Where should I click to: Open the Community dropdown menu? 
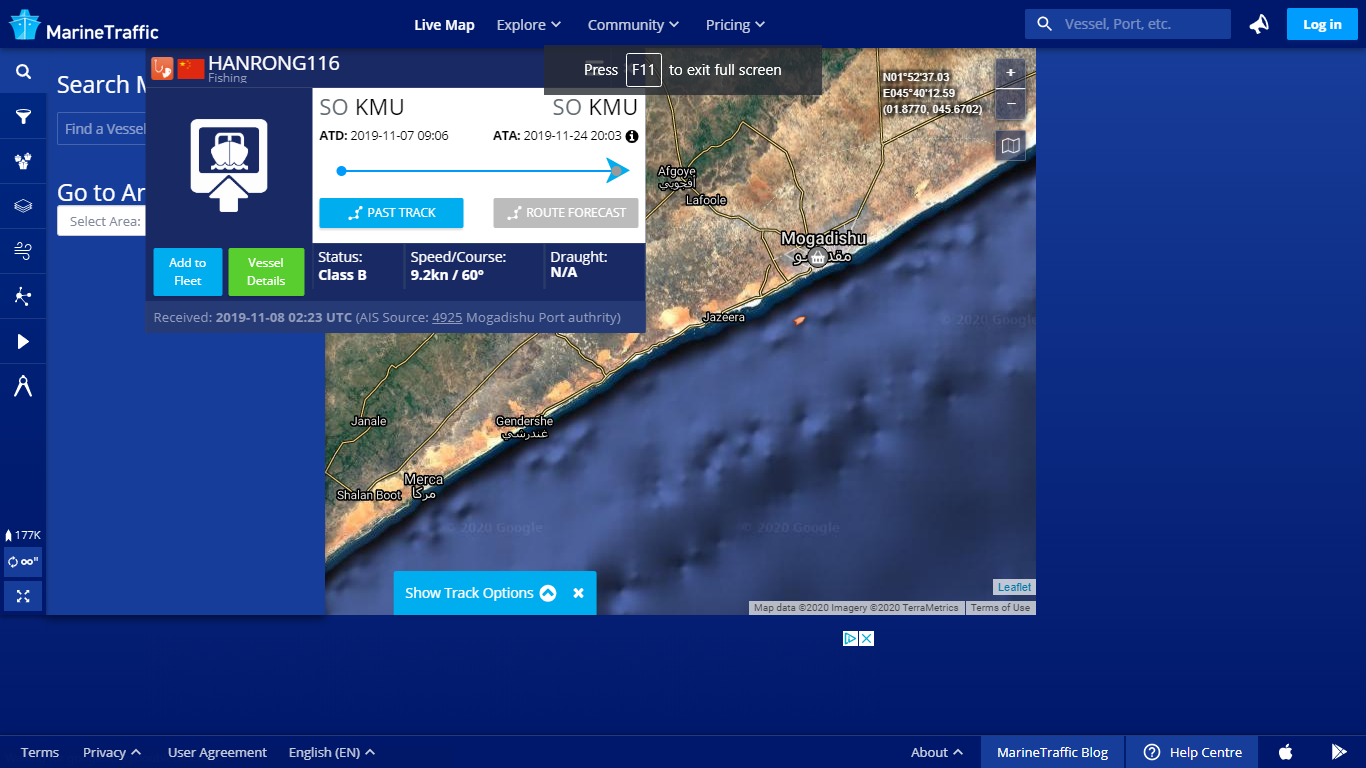coord(633,25)
